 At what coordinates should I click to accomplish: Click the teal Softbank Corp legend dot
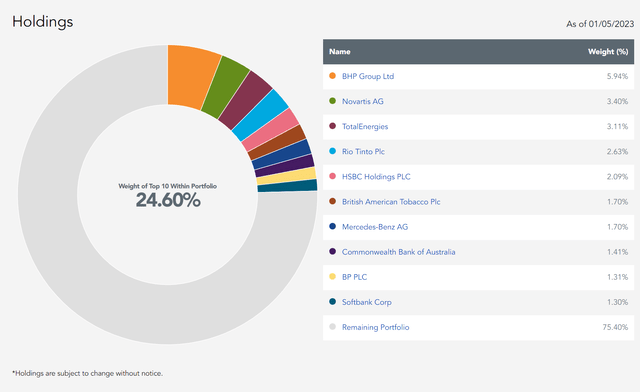(x=332, y=302)
